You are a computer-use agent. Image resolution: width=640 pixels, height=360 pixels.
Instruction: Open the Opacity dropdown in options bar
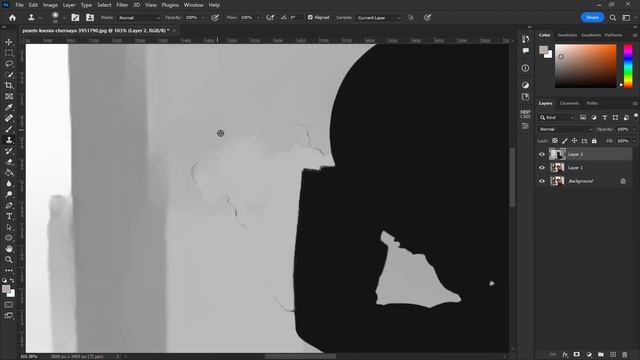203,18
